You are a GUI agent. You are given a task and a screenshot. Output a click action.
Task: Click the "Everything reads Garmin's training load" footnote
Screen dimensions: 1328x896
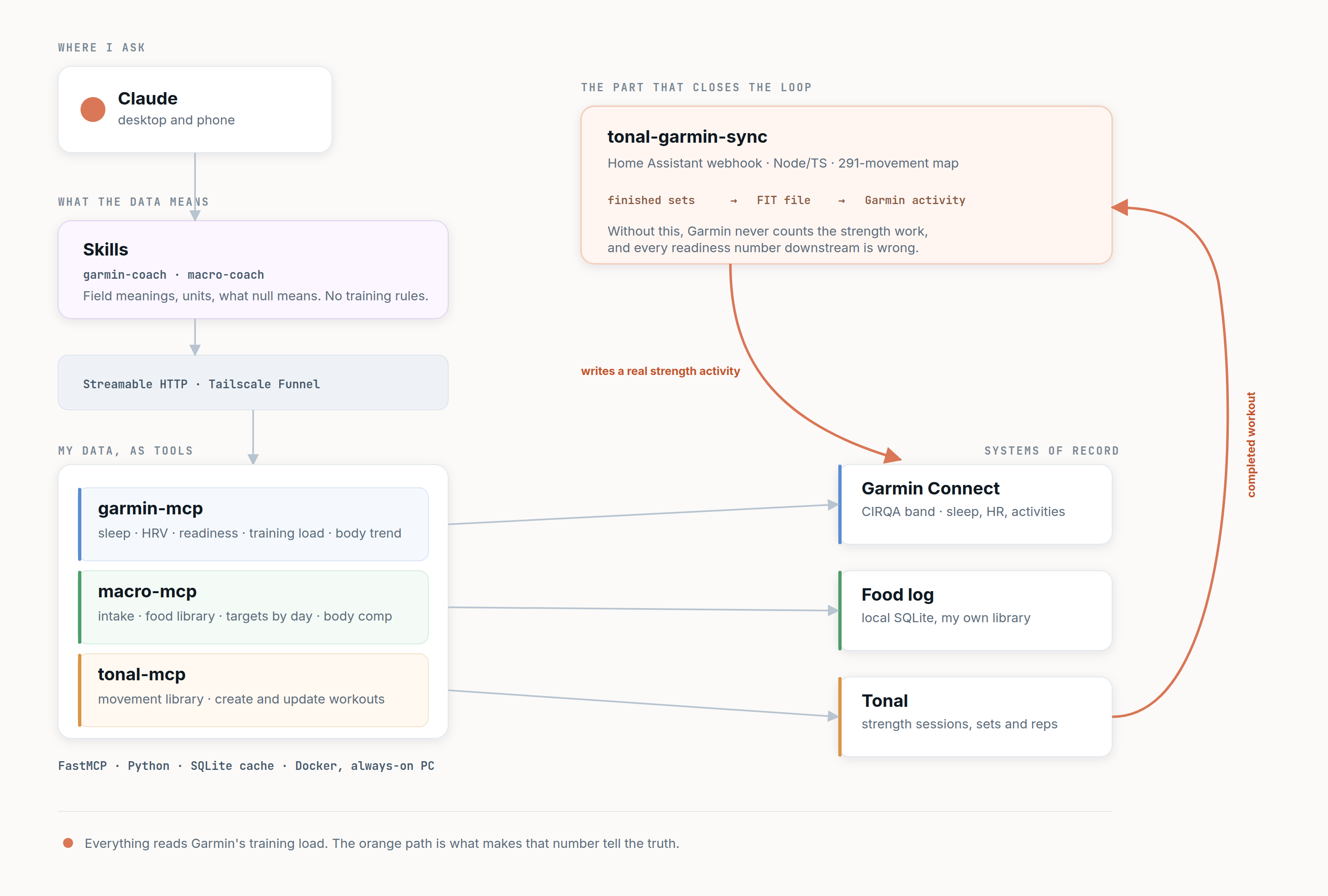382,843
